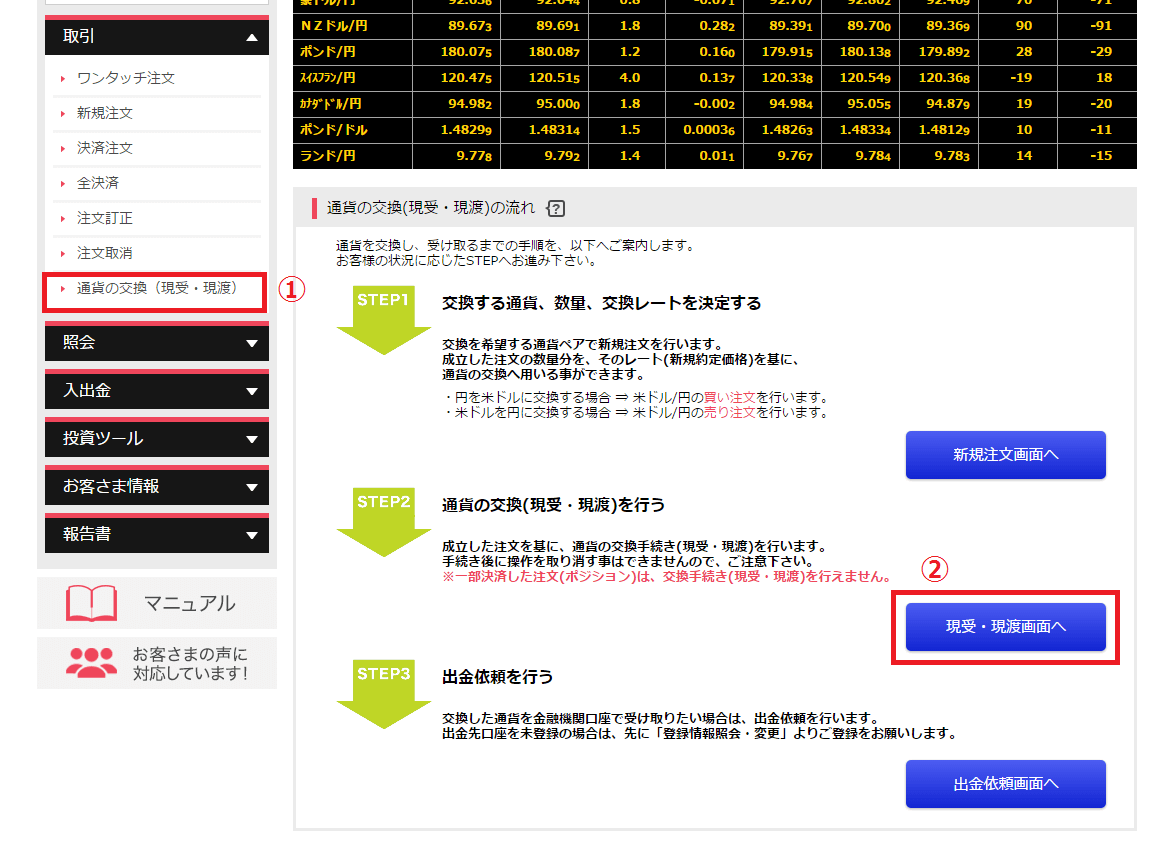Image resolution: width=1155 pixels, height=847 pixels.
Task: Expand the 入出金 menu section
Action: [156, 391]
